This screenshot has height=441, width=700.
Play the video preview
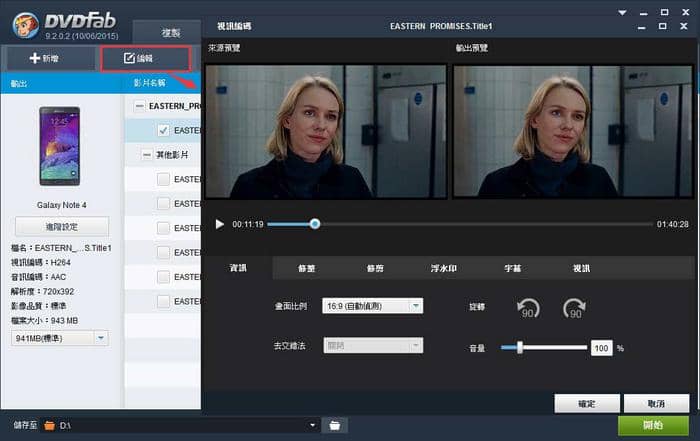click(x=219, y=224)
